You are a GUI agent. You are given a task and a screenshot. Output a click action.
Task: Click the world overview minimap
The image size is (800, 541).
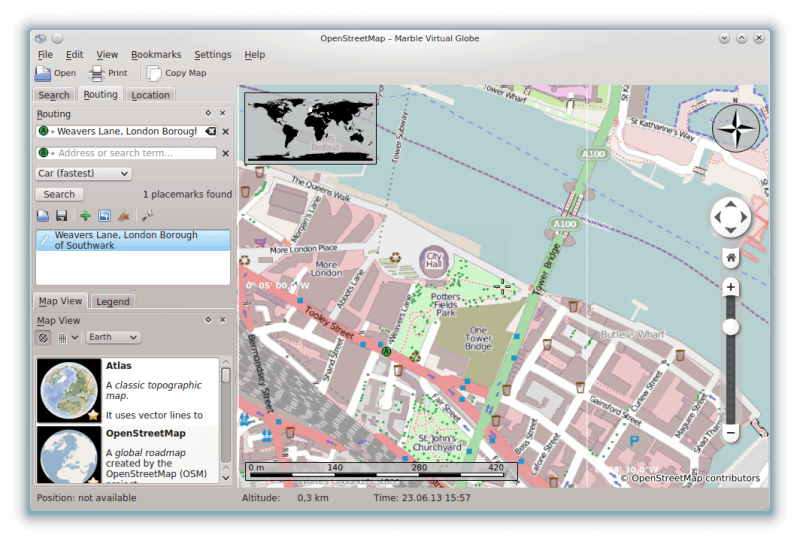point(310,129)
